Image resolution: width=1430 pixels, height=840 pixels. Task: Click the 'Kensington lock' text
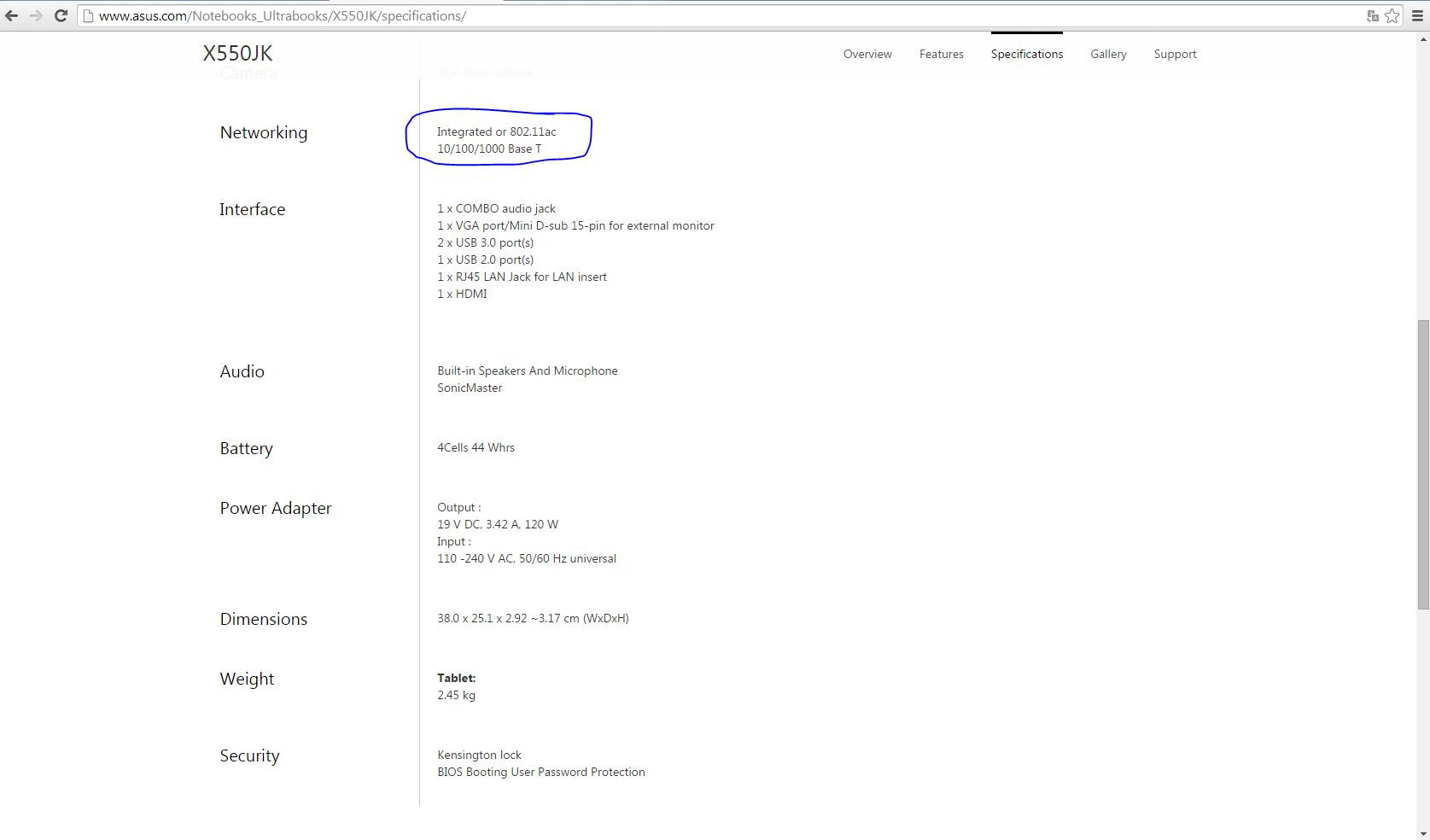point(479,755)
